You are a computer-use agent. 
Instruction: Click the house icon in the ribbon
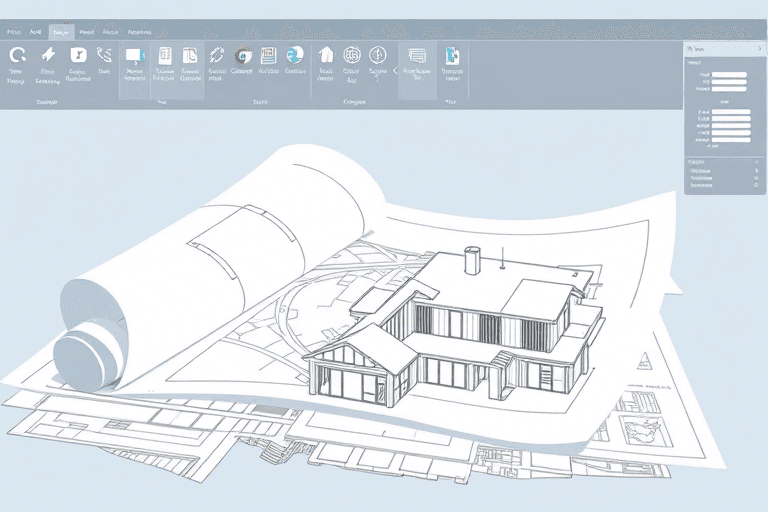[325, 56]
